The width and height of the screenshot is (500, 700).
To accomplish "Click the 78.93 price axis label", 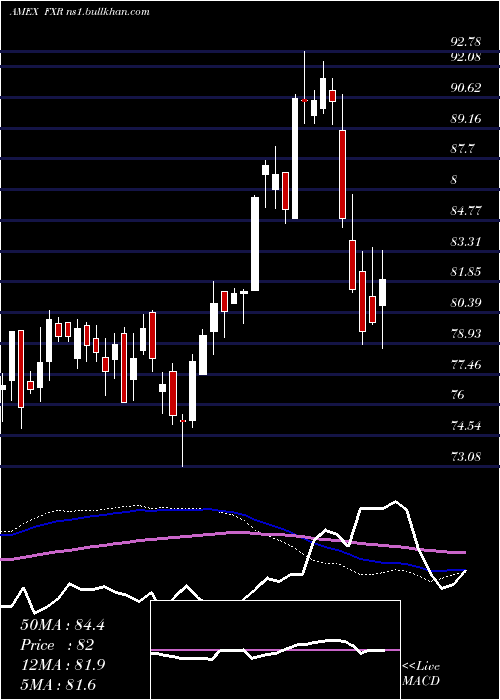I will [x=466, y=333].
